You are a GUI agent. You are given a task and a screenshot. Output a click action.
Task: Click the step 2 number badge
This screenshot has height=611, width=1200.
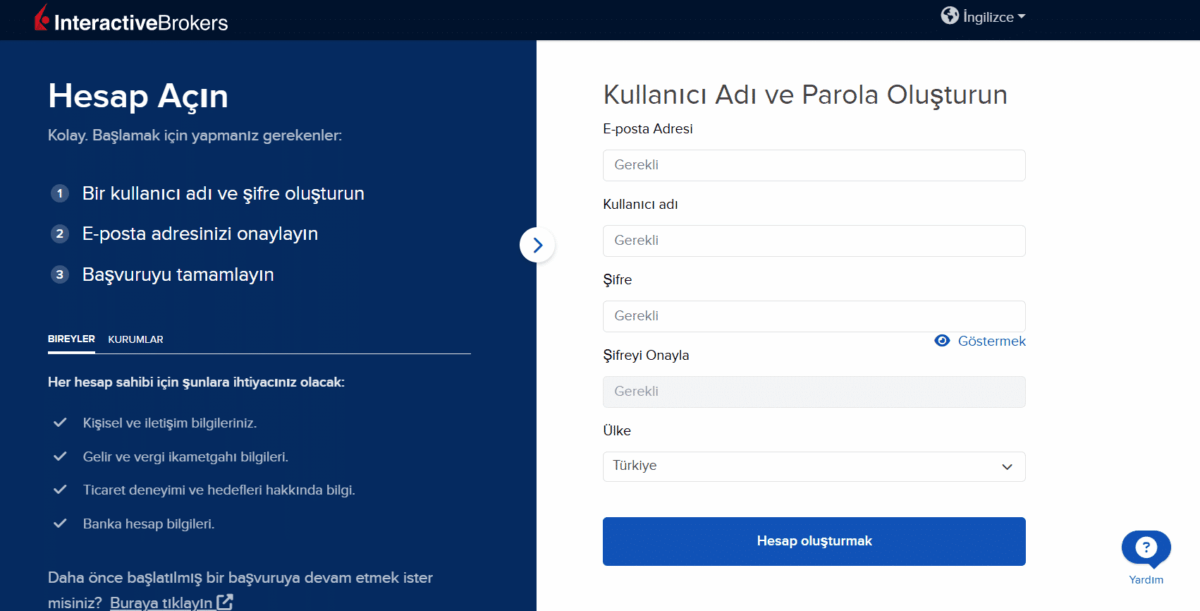(60, 234)
